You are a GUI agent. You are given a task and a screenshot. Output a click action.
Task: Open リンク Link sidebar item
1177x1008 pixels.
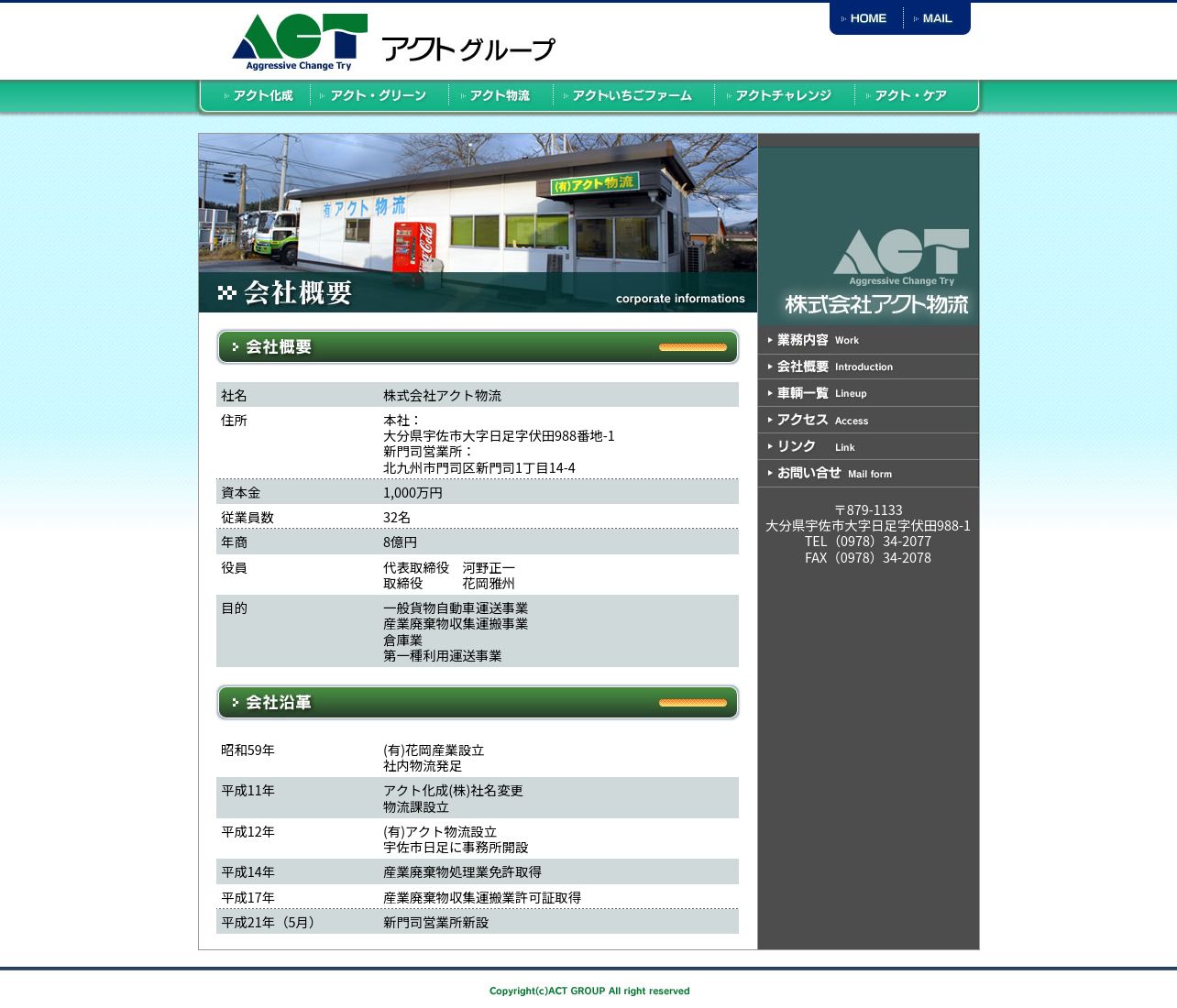click(868, 446)
